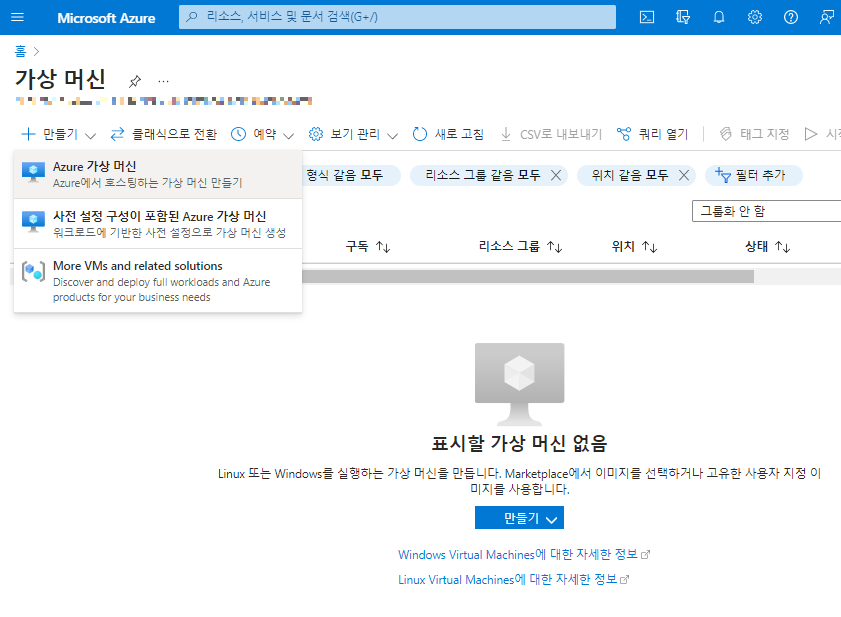Click the 필터 추가 button
This screenshot has width=841, height=617.
(753, 175)
